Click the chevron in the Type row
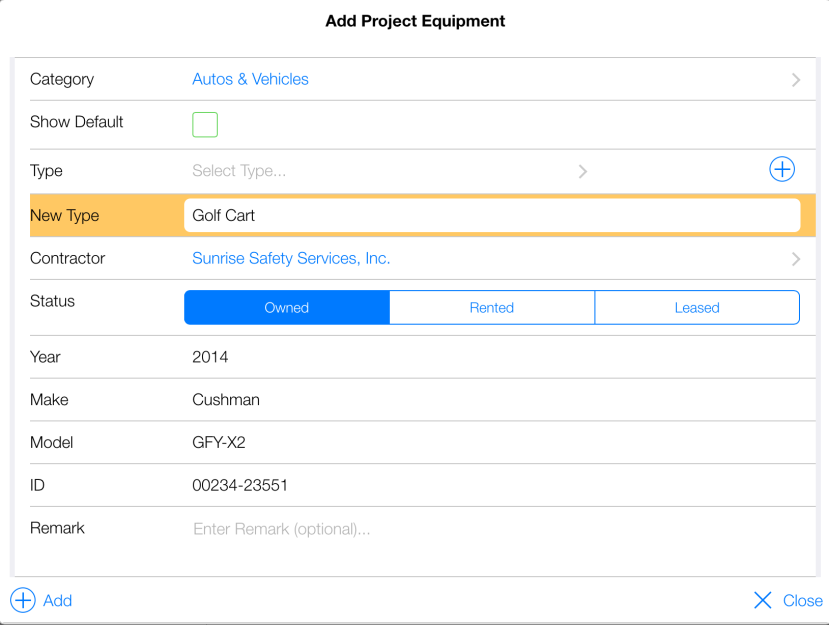This screenshot has height=625, width=829. tap(582, 172)
